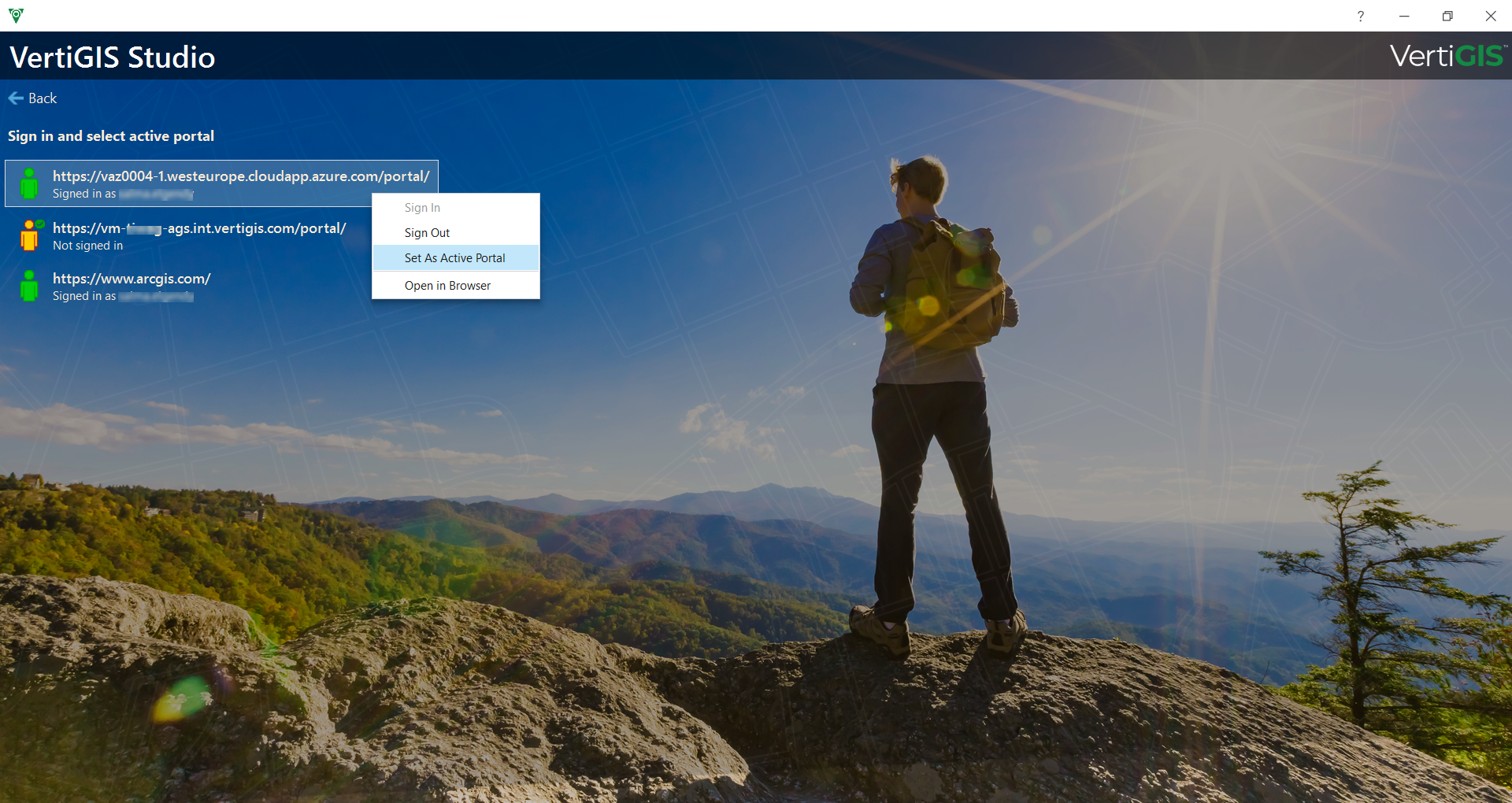Viewport: 1512px width, 803px height.
Task: Choose Set As Active Portal menu item
Action: coord(456,258)
